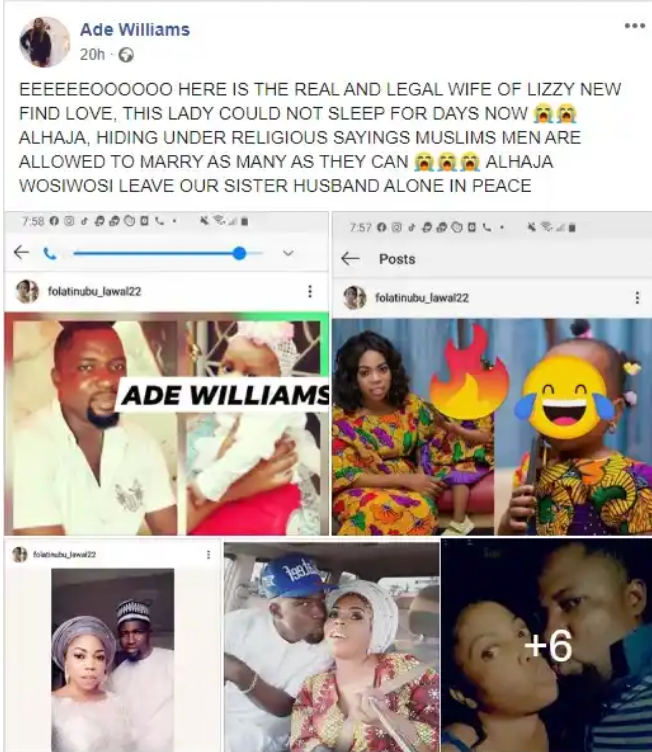Screen dimensions: 652x752
Task: Open Ade Williams profile picture
Action: click(x=45, y=42)
